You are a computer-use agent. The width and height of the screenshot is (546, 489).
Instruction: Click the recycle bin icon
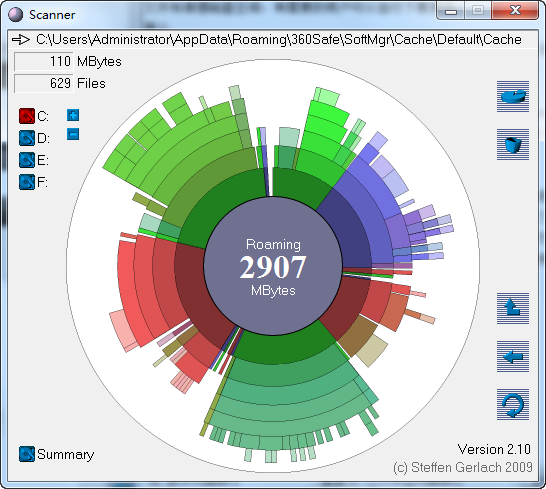[513, 145]
